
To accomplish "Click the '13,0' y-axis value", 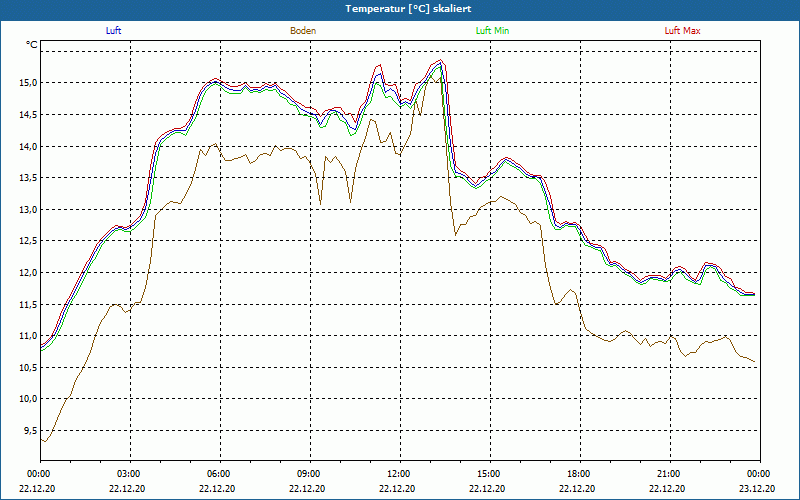I will 29,210.
